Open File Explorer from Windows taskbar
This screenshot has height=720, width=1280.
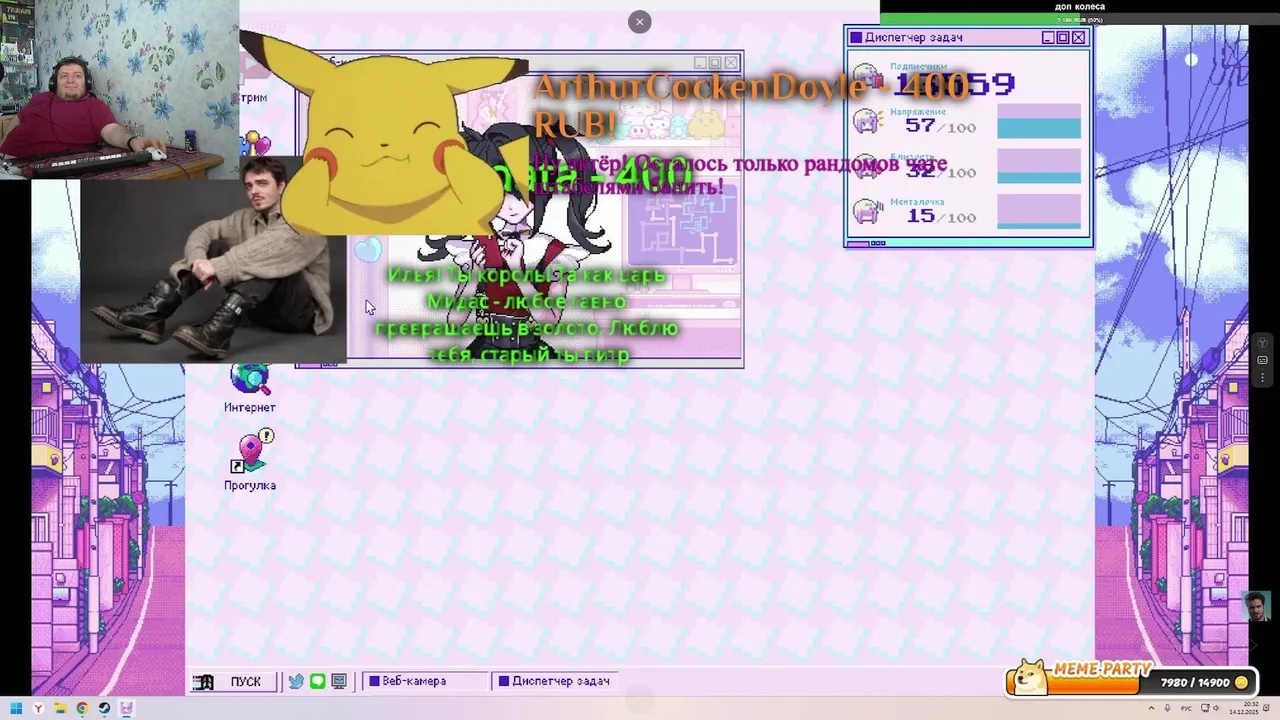point(60,709)
